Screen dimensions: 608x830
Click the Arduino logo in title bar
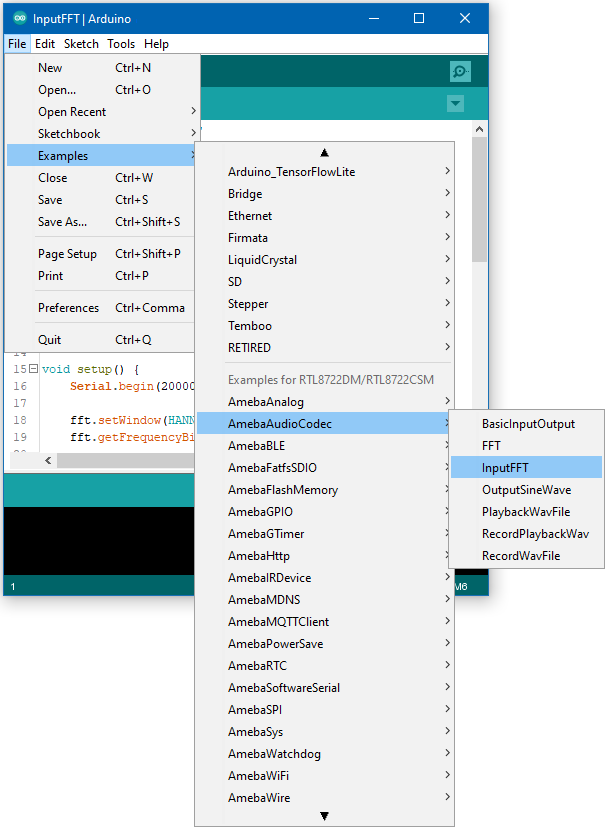pos(19,18)
